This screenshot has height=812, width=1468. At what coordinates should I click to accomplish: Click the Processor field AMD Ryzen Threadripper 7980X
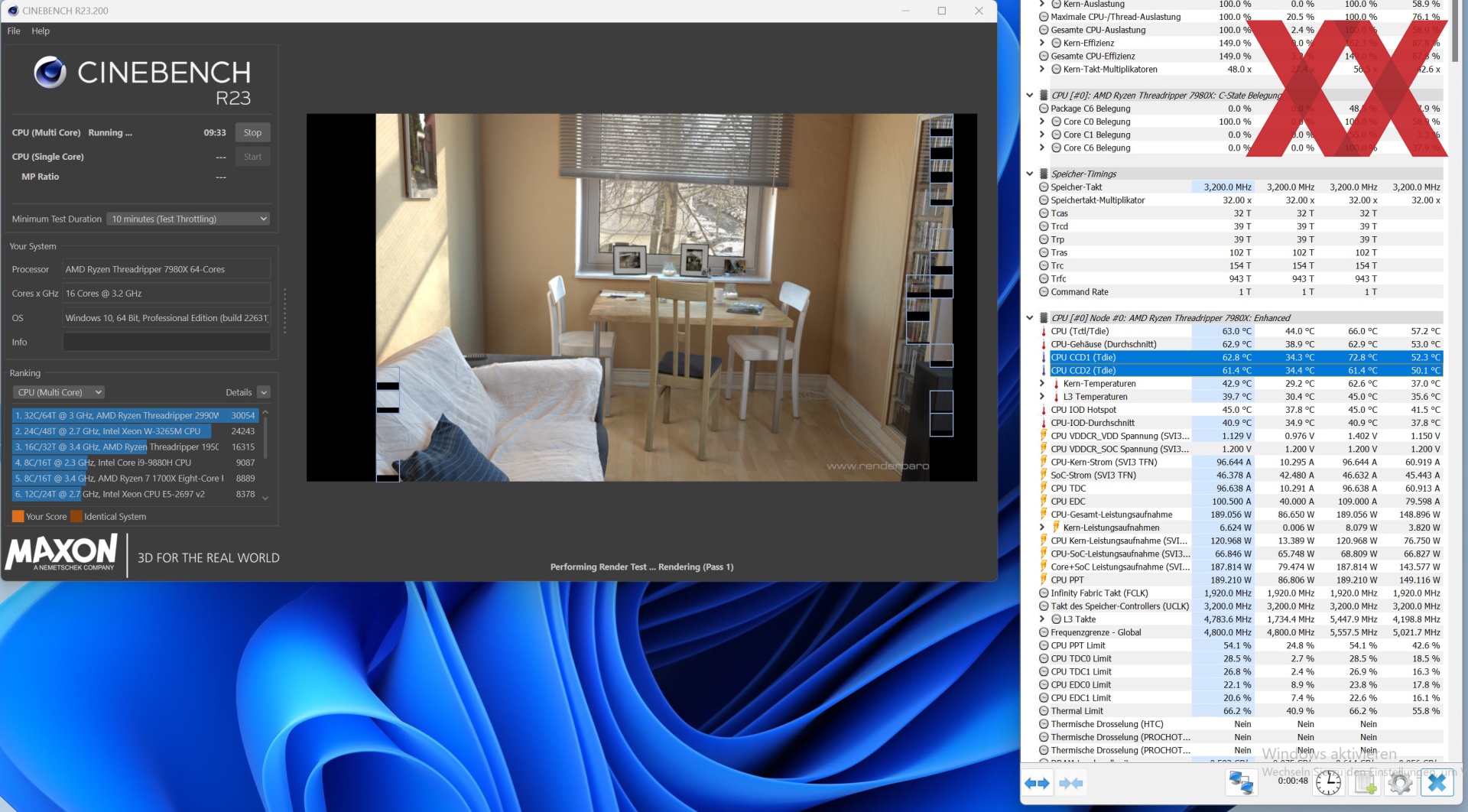pos(167,269)
